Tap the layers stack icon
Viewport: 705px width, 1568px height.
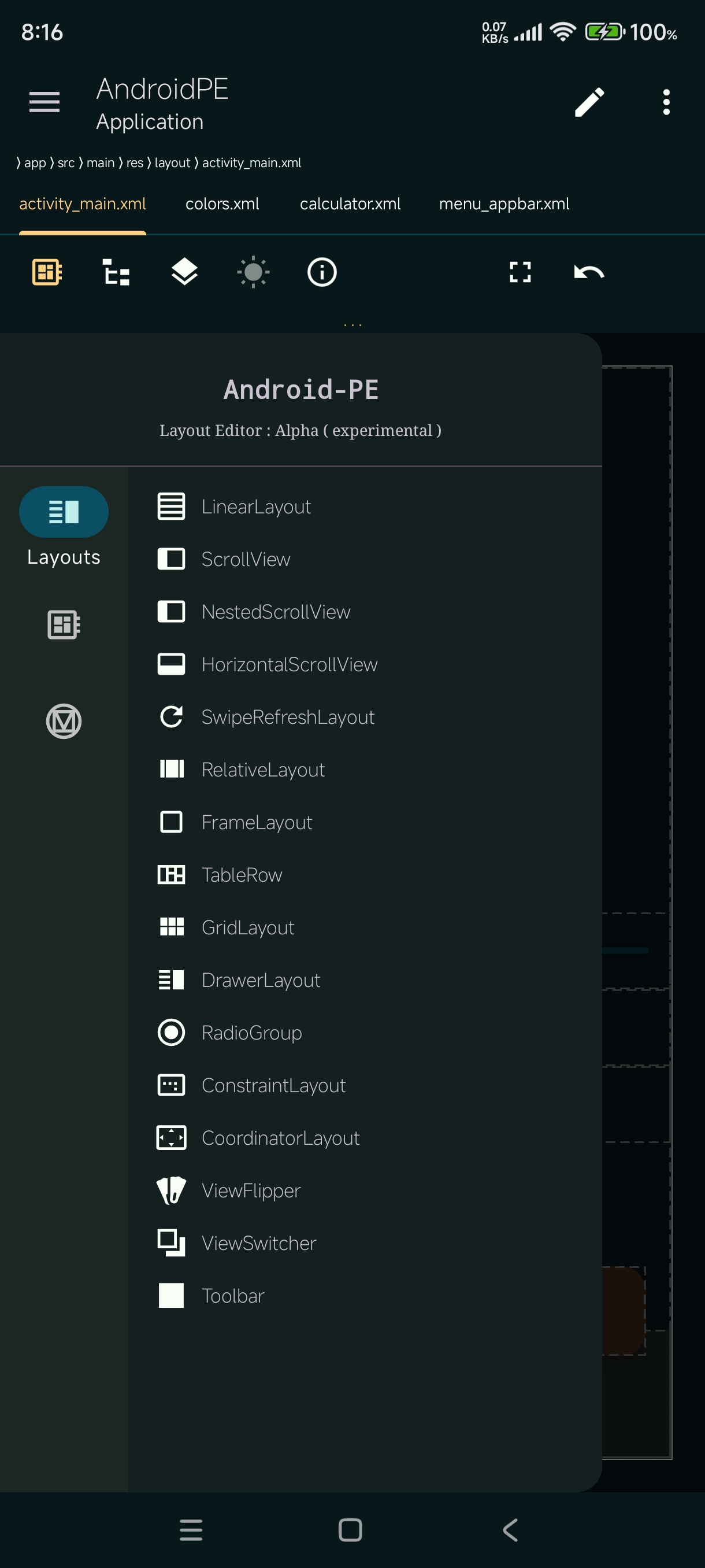pos(184,272)
